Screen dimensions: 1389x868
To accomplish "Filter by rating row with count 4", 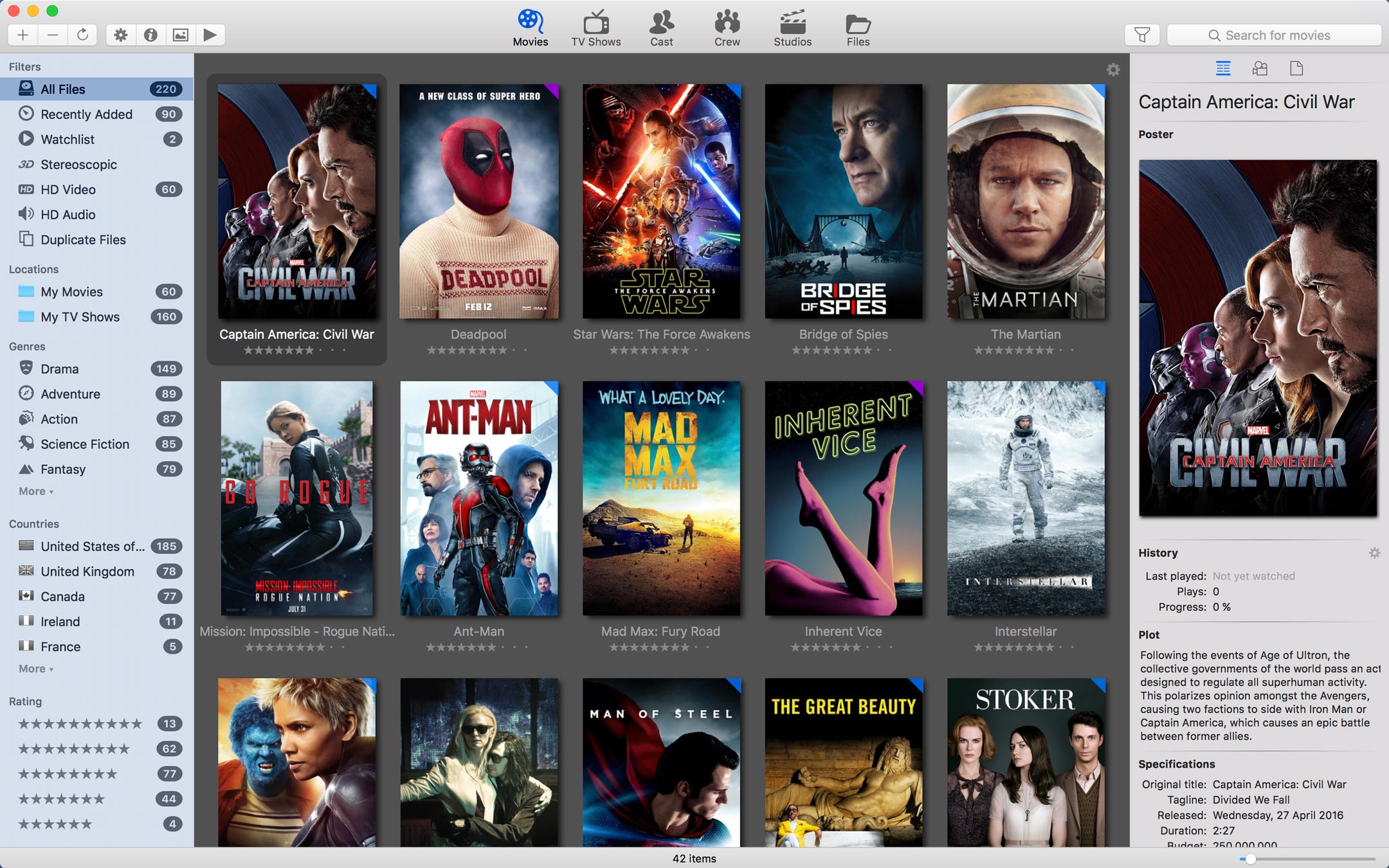I will 96,824.
